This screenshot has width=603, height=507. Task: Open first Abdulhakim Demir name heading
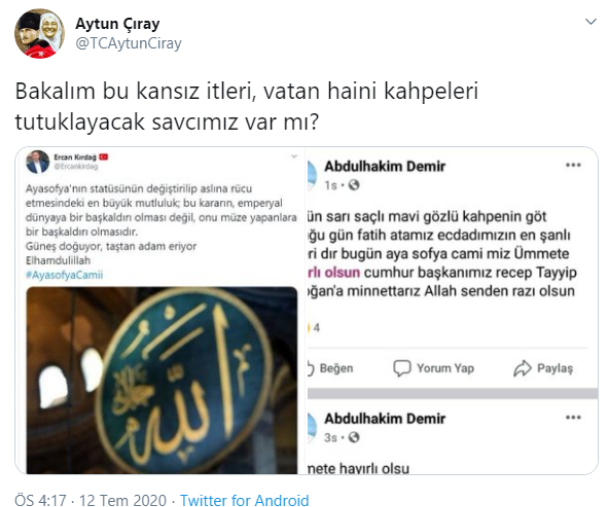coord(385,166)
